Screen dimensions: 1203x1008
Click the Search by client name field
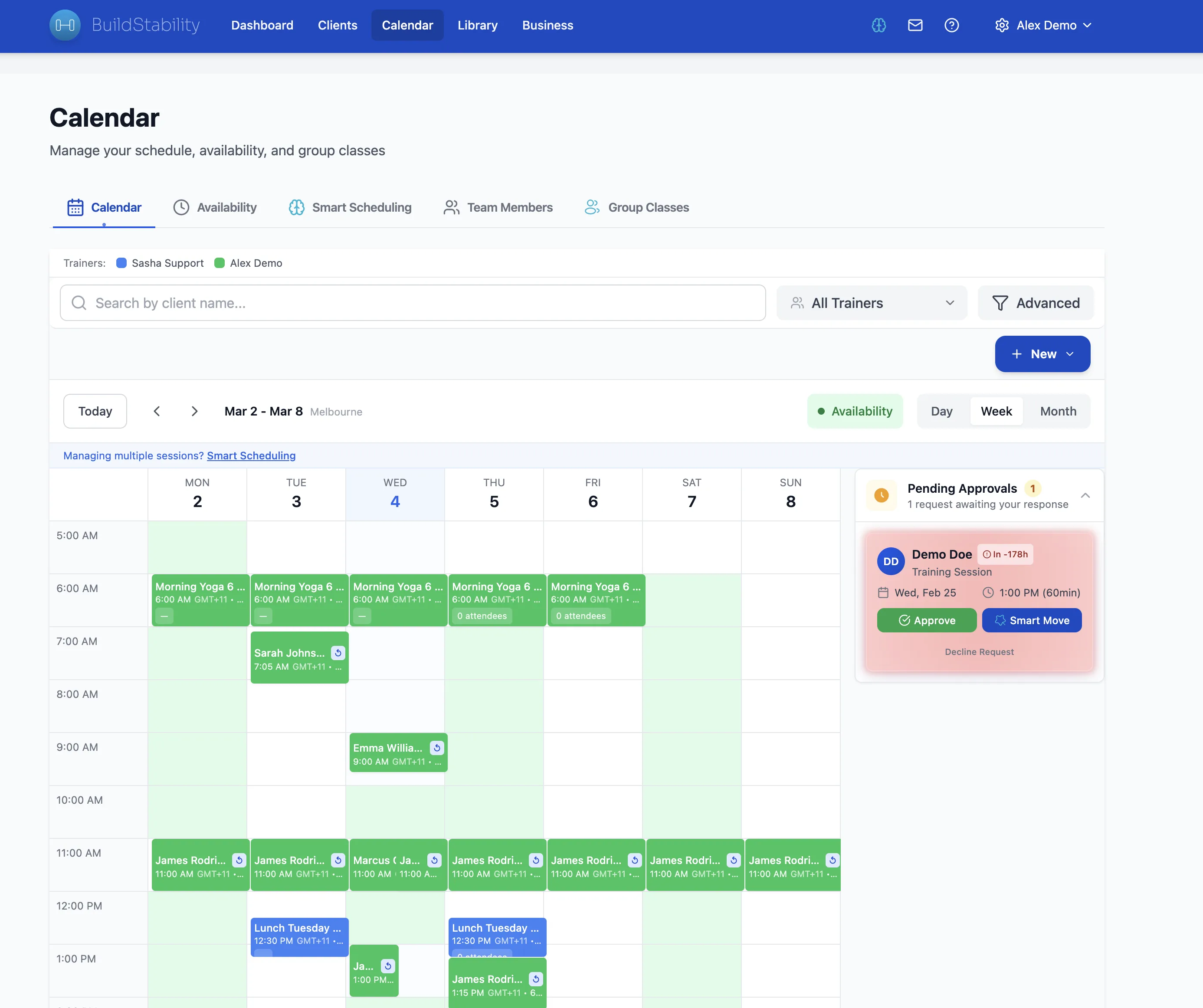[413, 303]
